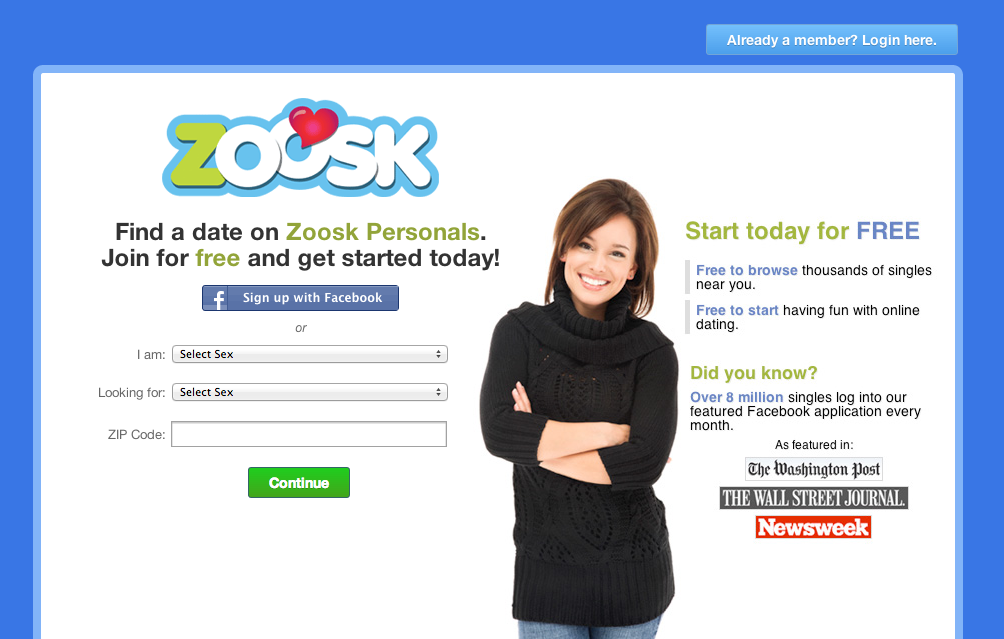Click the arrows on 'I am' dropdown
Image resolution: width=1004 pixels, height=639 pixels.
tap(439, 354)
